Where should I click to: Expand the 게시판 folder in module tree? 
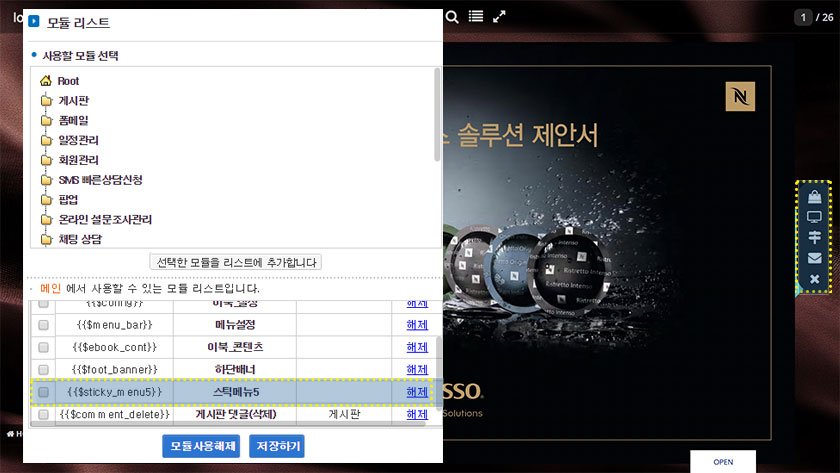coord(75,100)
